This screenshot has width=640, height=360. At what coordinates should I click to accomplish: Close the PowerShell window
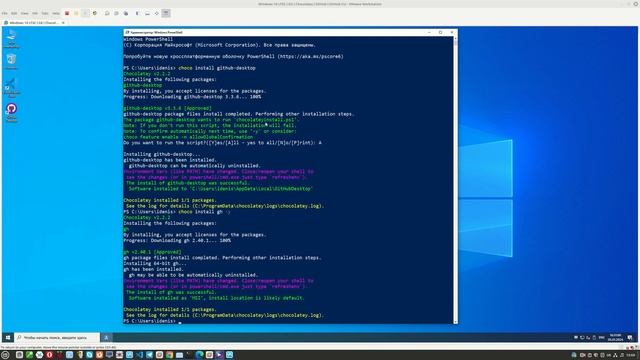coord(452,32)
